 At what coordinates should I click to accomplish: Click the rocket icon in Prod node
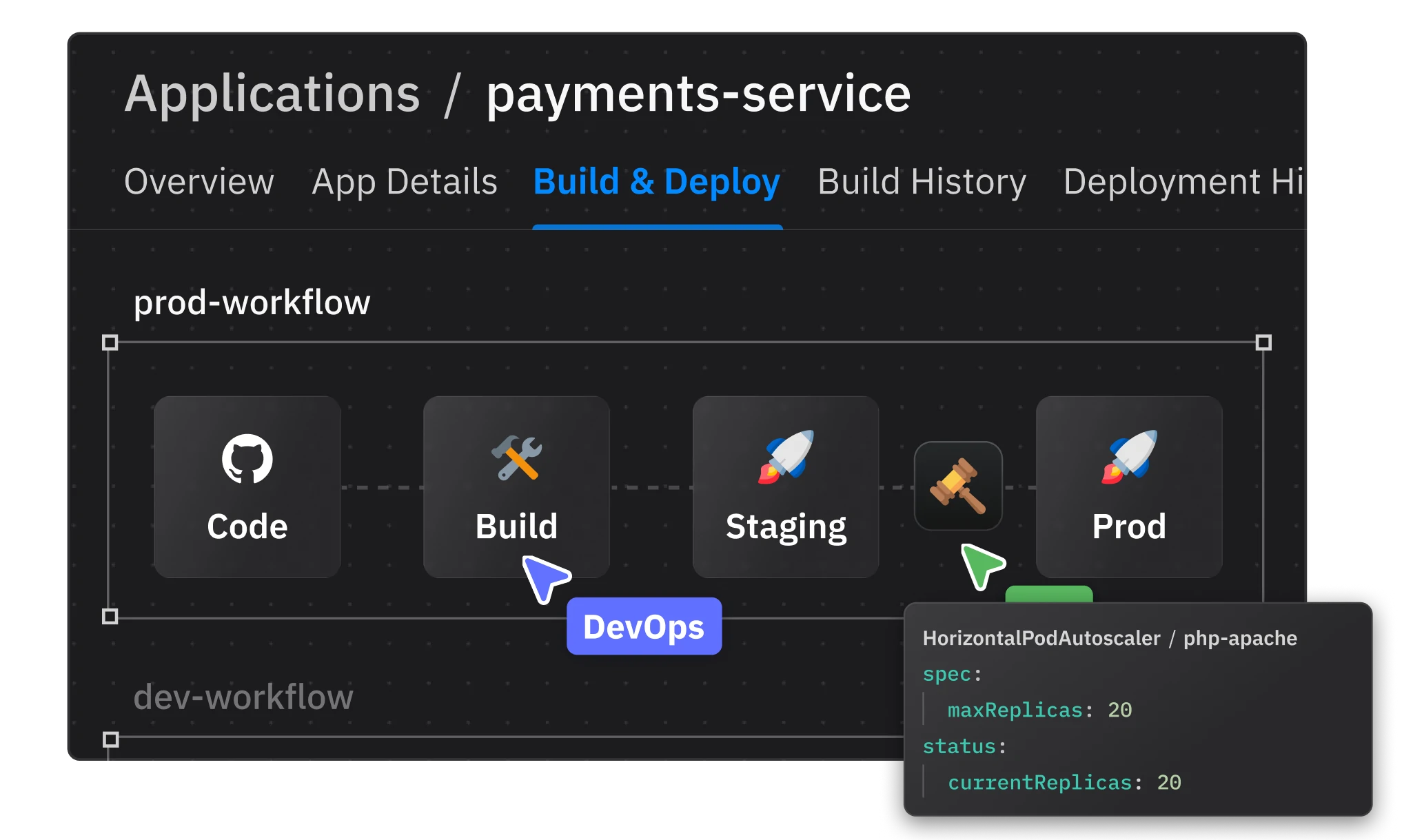[x=1129, y=456]
